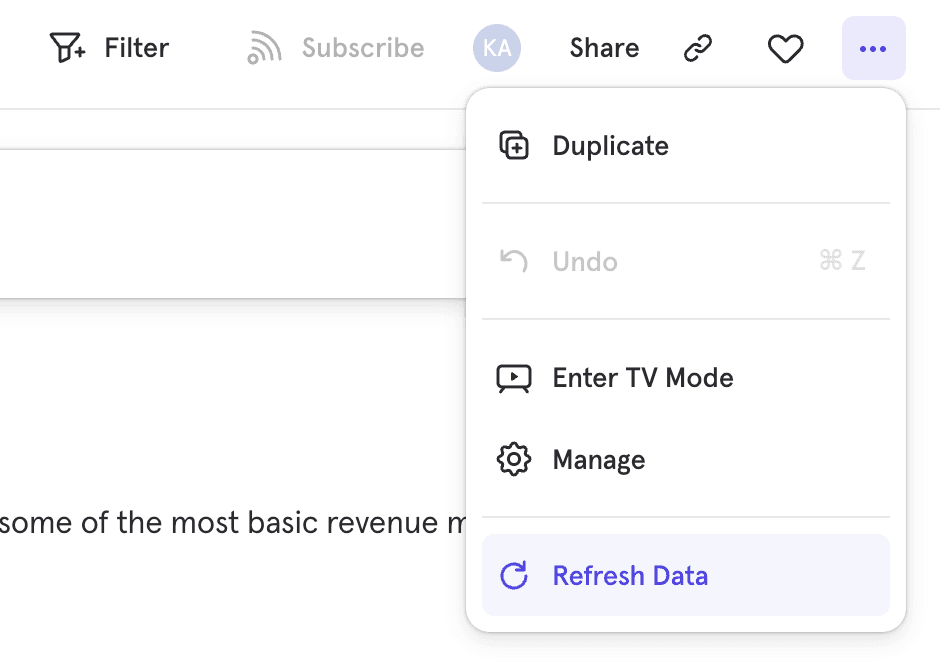Click the Filter funnel icon

68,48
